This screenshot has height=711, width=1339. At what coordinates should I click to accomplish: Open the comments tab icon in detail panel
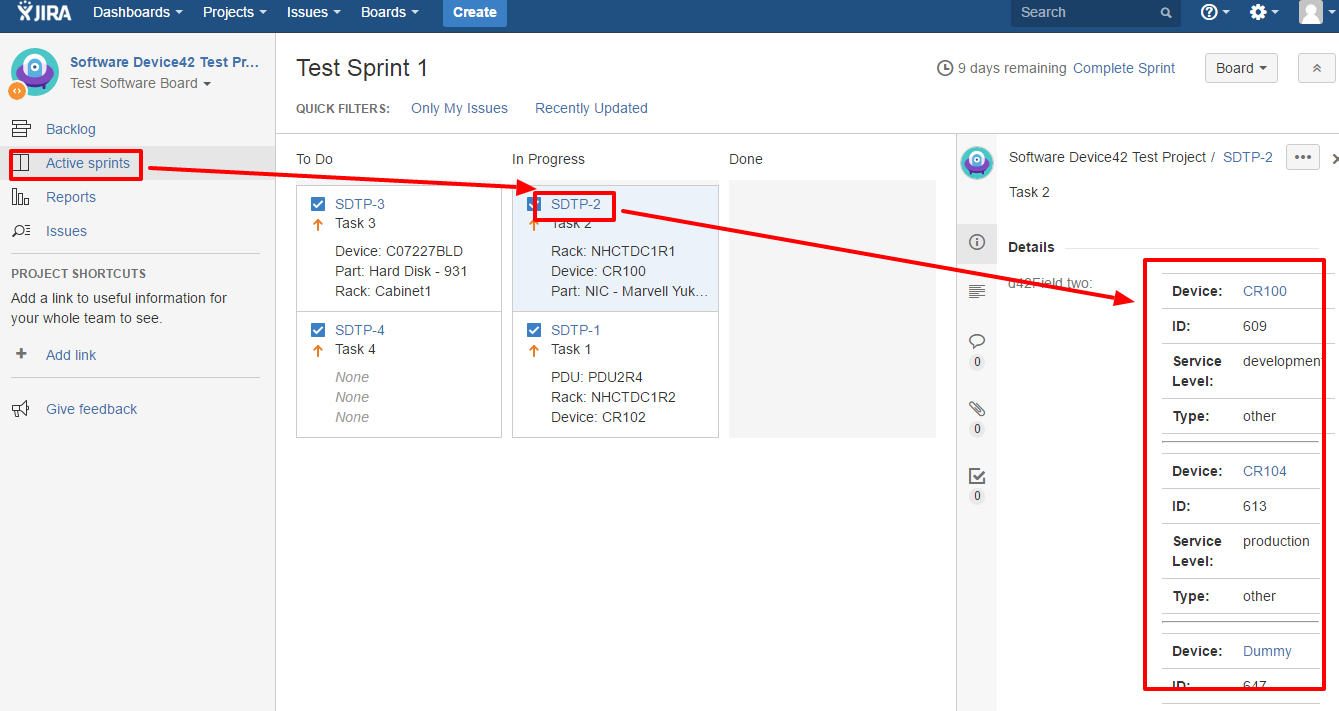click(x=977, y=341)
